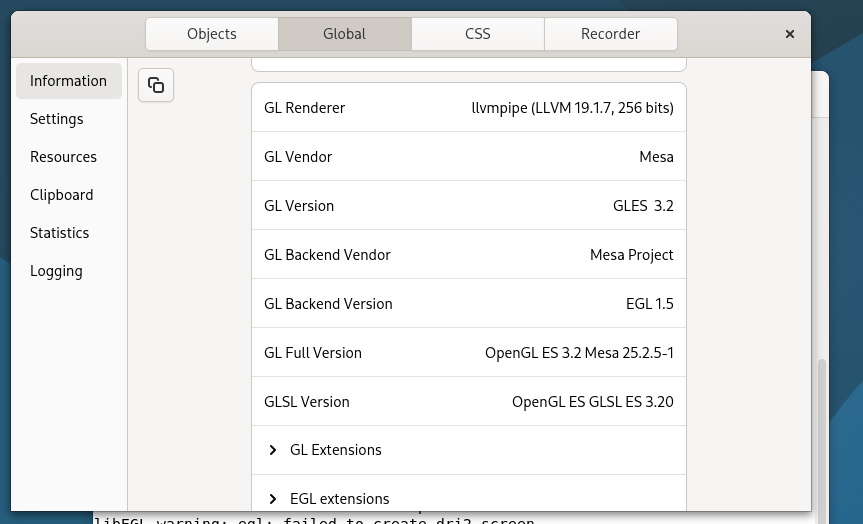Click the copy information to clipboard icon
The width and height of the screenshot is (863, 524).
156,85
